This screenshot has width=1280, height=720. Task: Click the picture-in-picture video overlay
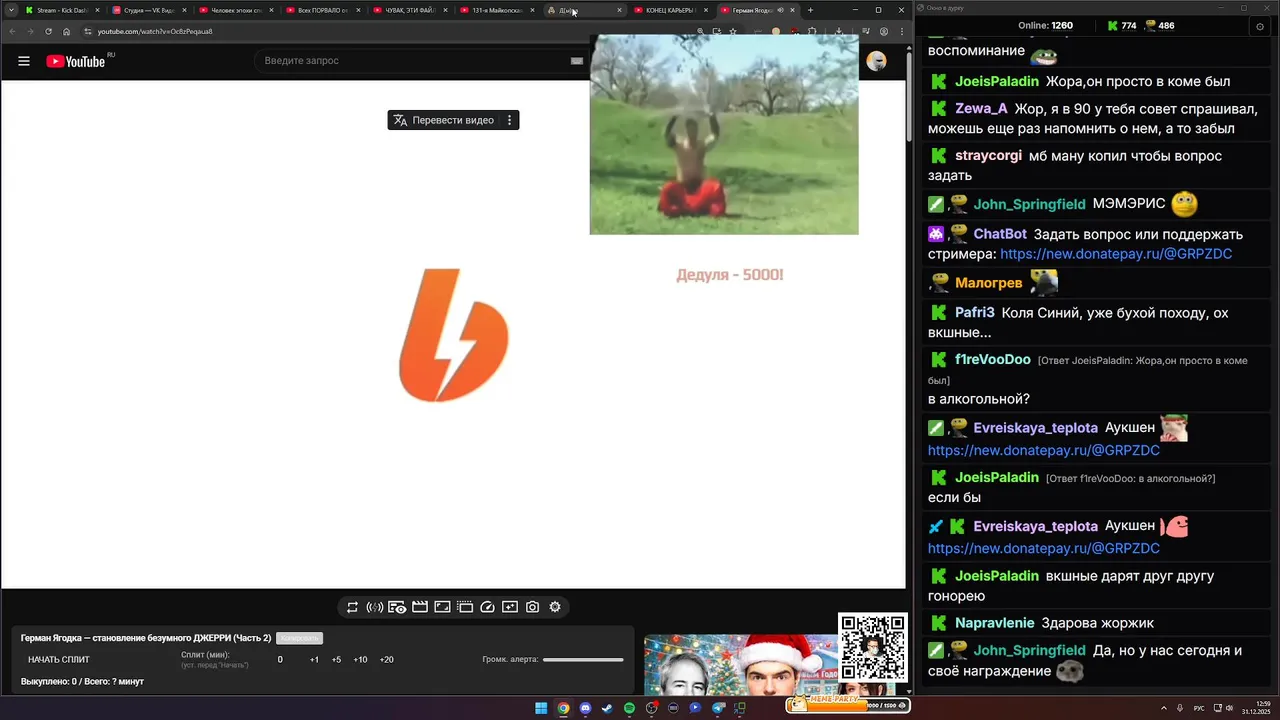(724, 135)
